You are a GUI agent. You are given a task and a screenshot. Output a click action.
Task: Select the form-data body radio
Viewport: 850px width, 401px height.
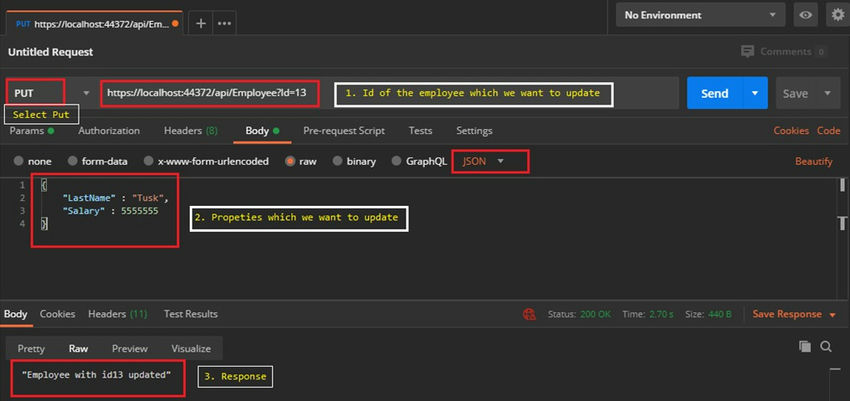73,161
